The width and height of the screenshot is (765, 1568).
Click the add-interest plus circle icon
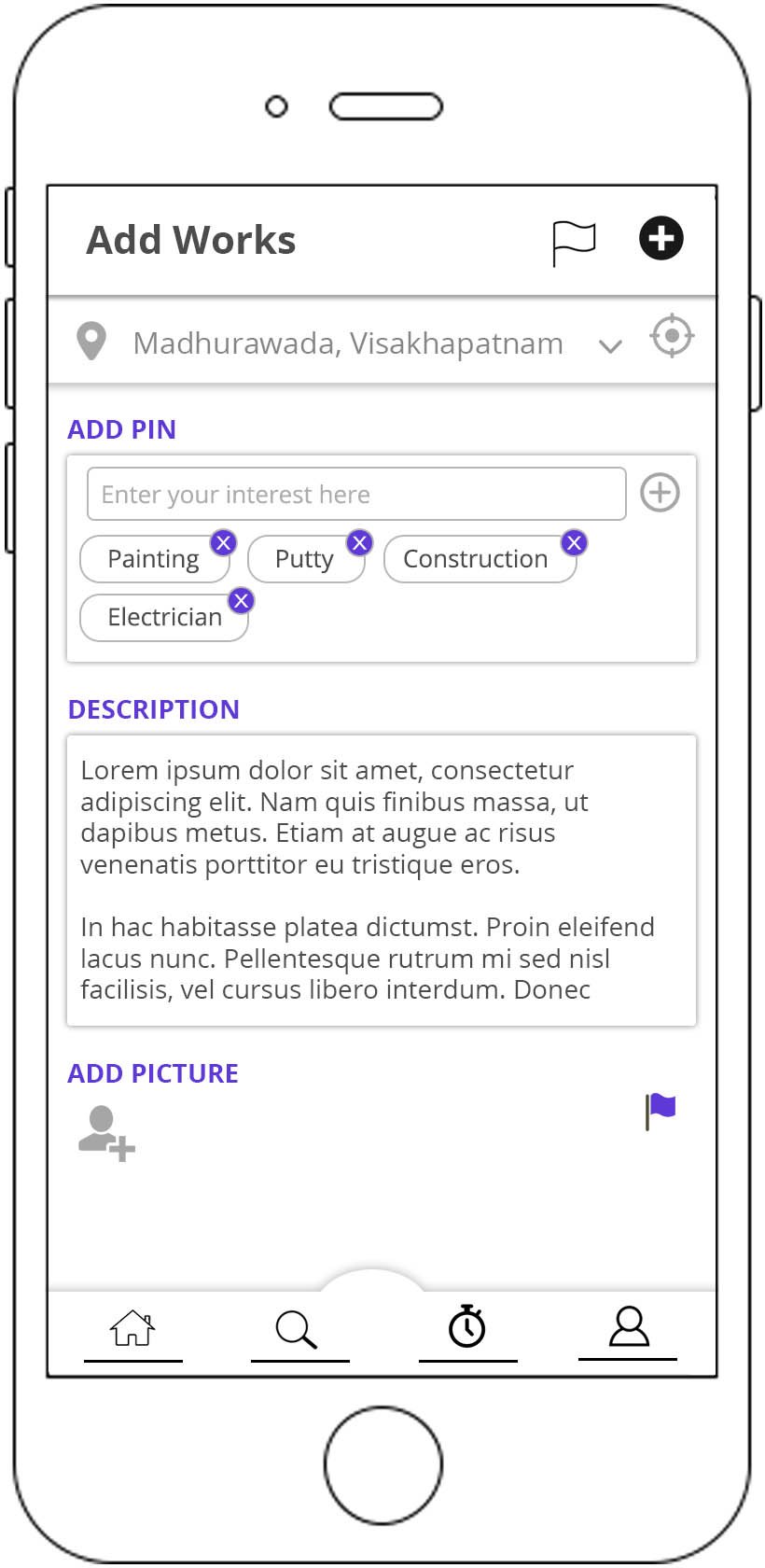point(660,493)
